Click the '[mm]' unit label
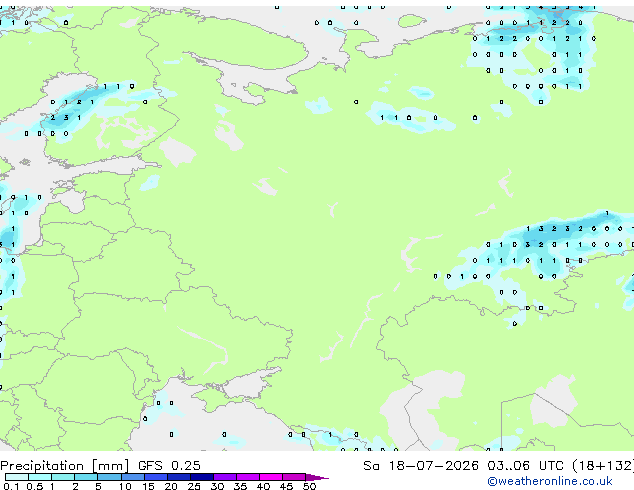The width and height of the screenshot is (634, 490). point(110,466)
